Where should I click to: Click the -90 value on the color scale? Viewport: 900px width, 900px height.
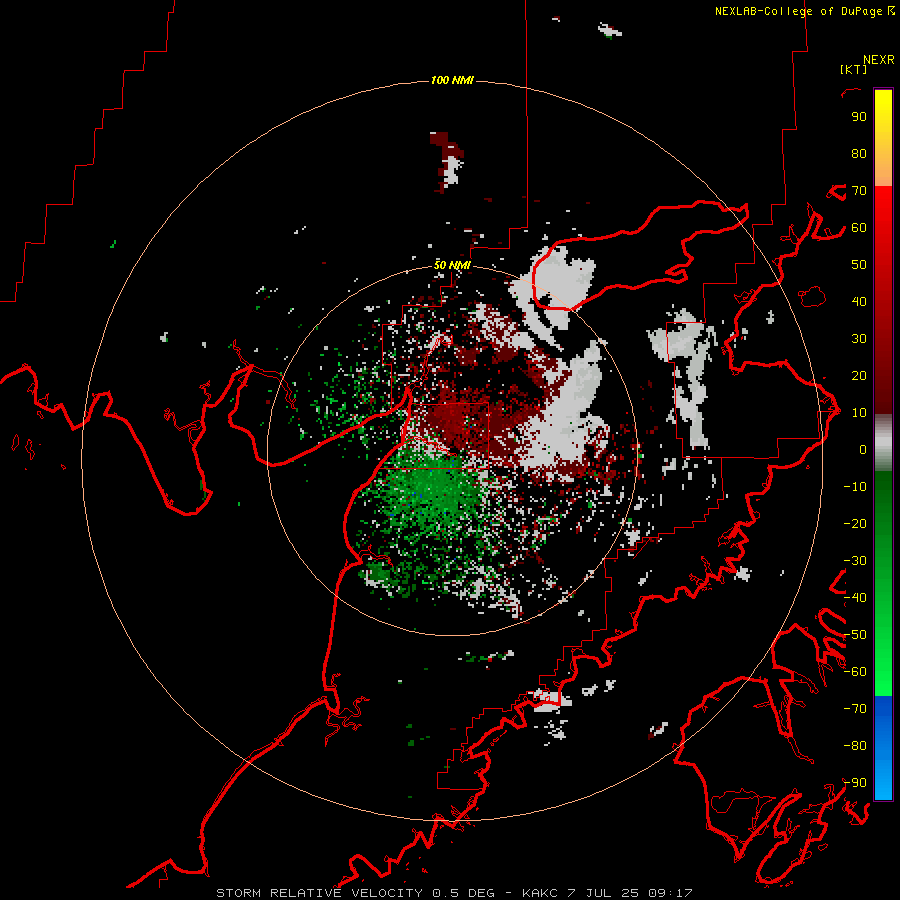click(x=855, y=783)
